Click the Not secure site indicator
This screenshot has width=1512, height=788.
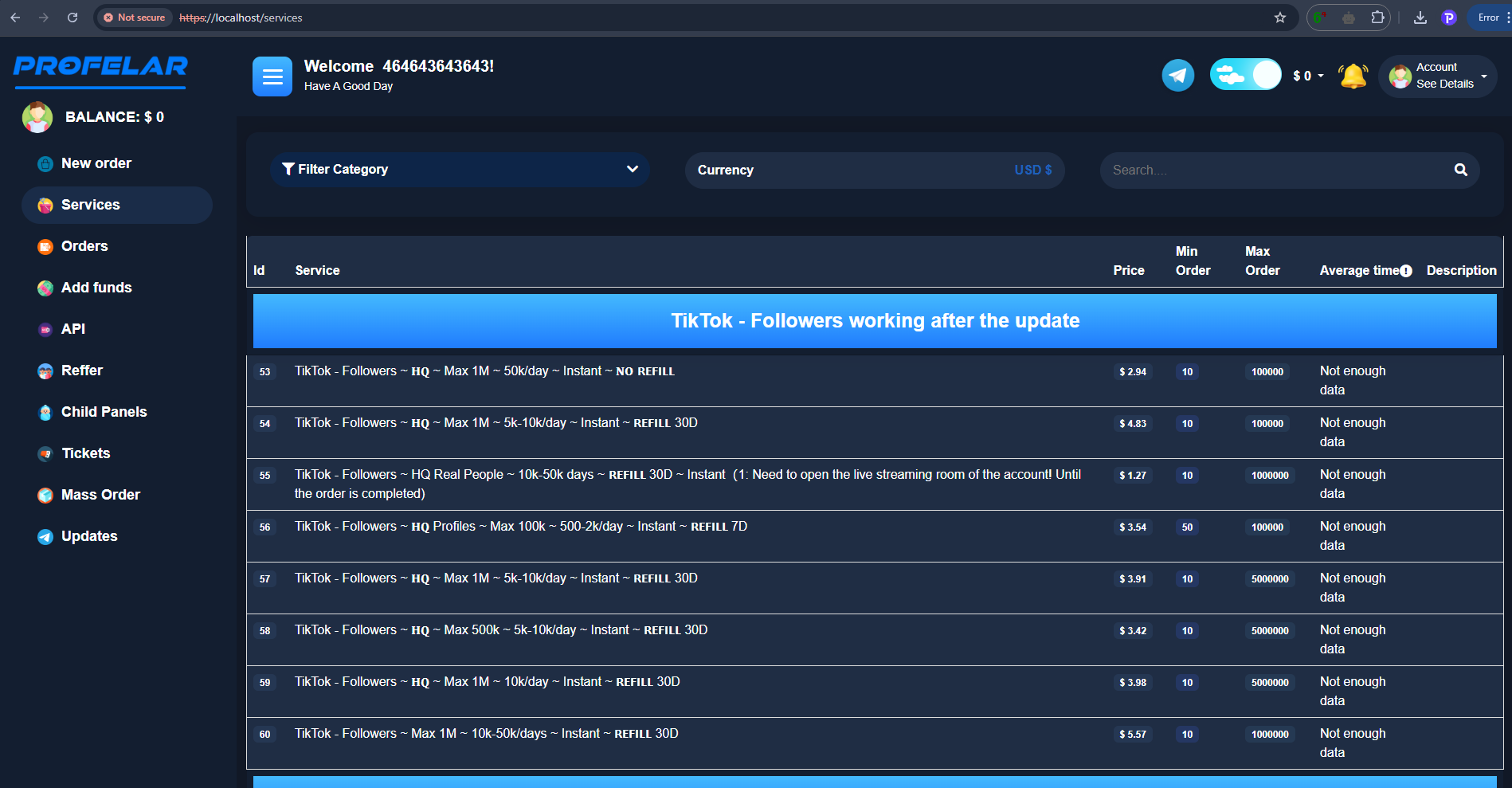[x=134, y=18]
